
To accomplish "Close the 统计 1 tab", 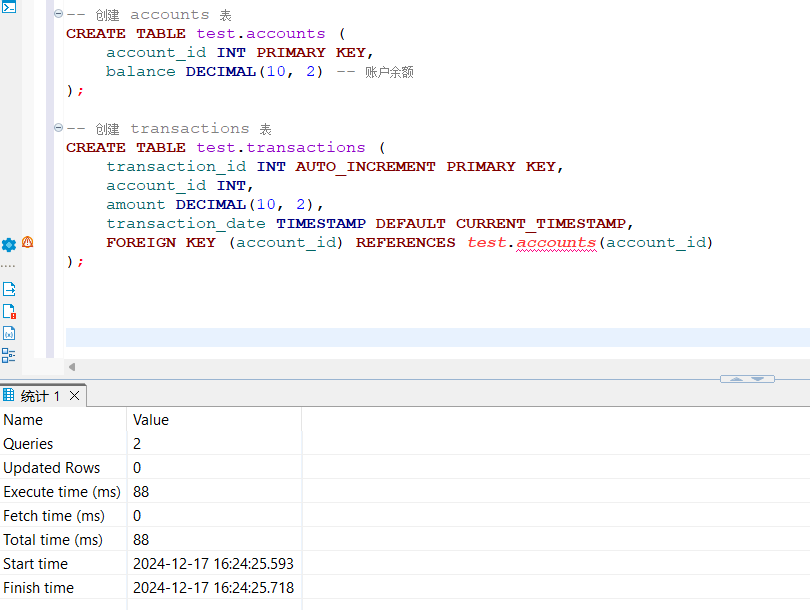I will point(74,396).
